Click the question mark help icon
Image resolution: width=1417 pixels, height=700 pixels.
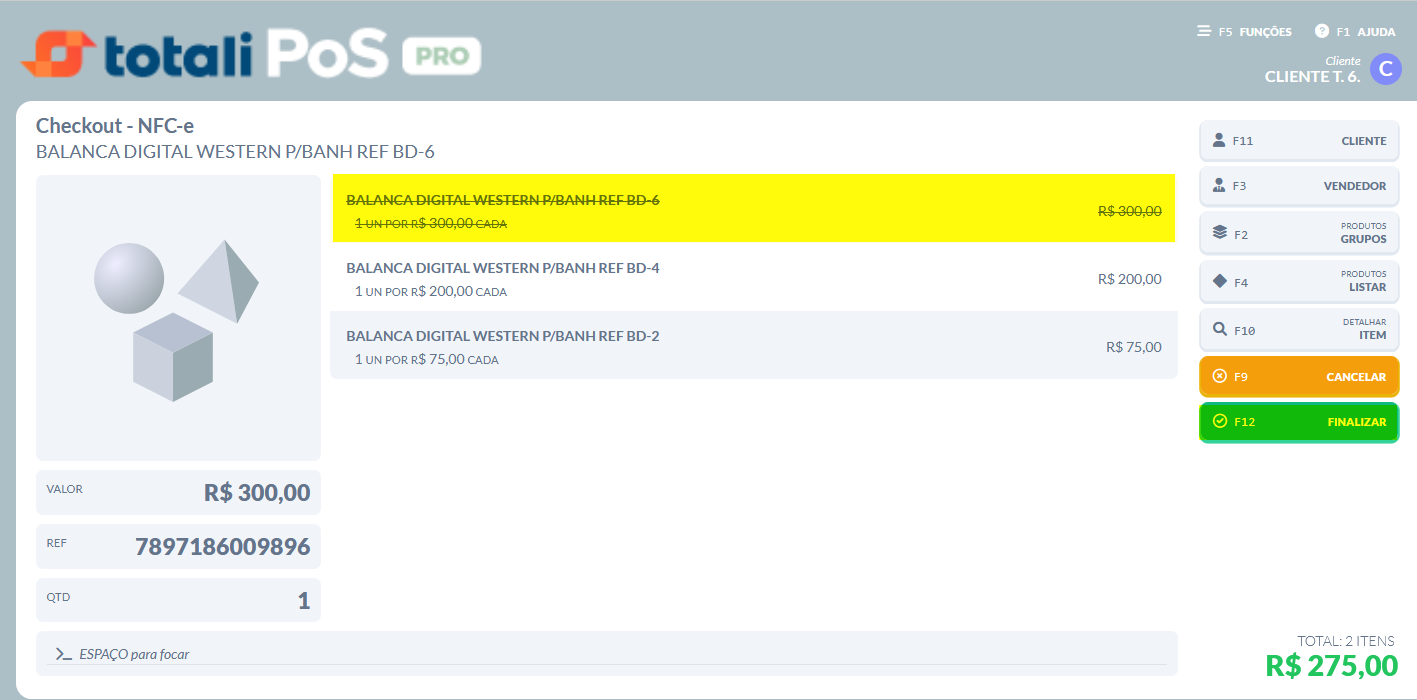pyautogui.click(x=1322, y=31)
